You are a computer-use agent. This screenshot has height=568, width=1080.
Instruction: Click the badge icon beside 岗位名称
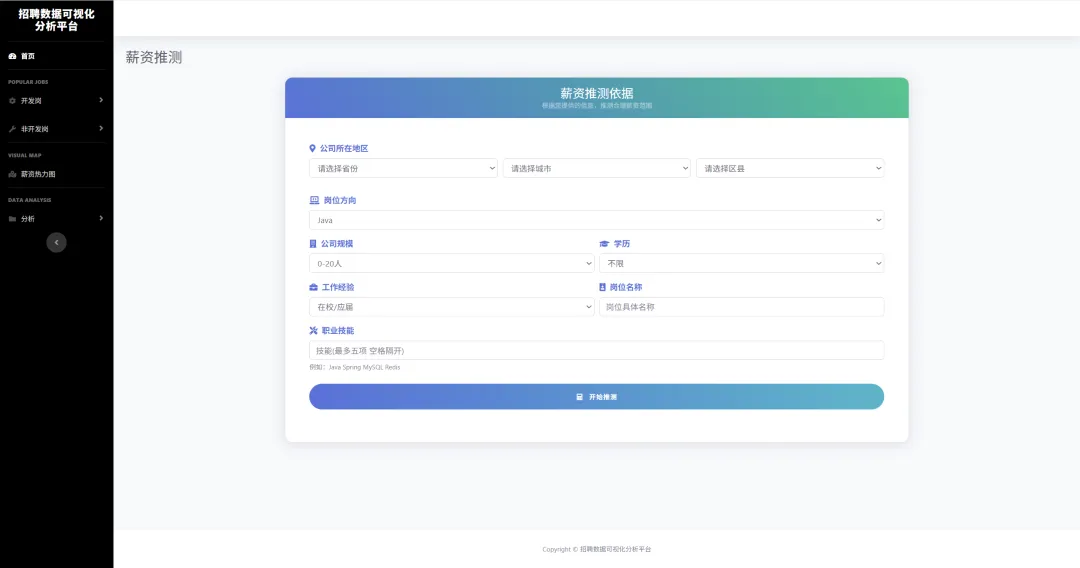[x=602, y=287]
